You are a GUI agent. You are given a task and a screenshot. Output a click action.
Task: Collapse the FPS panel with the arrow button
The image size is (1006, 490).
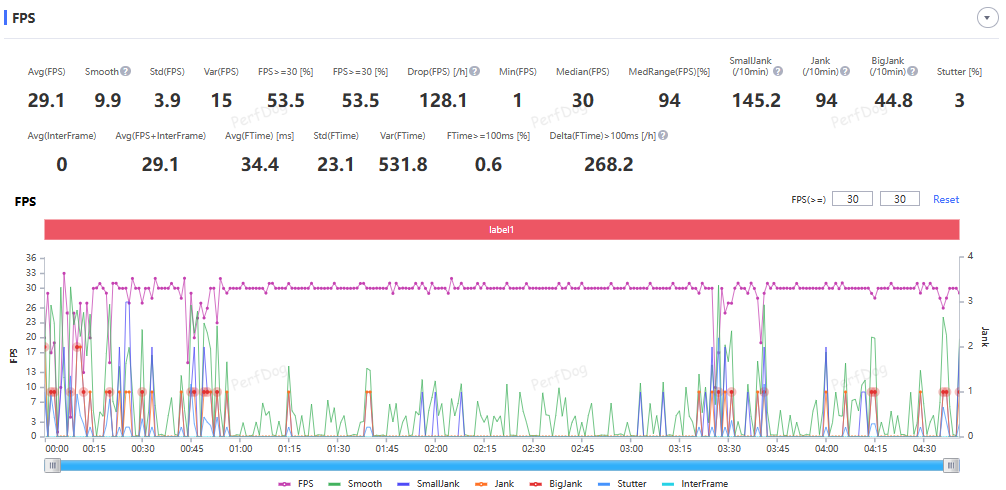[x=983, y=18]
